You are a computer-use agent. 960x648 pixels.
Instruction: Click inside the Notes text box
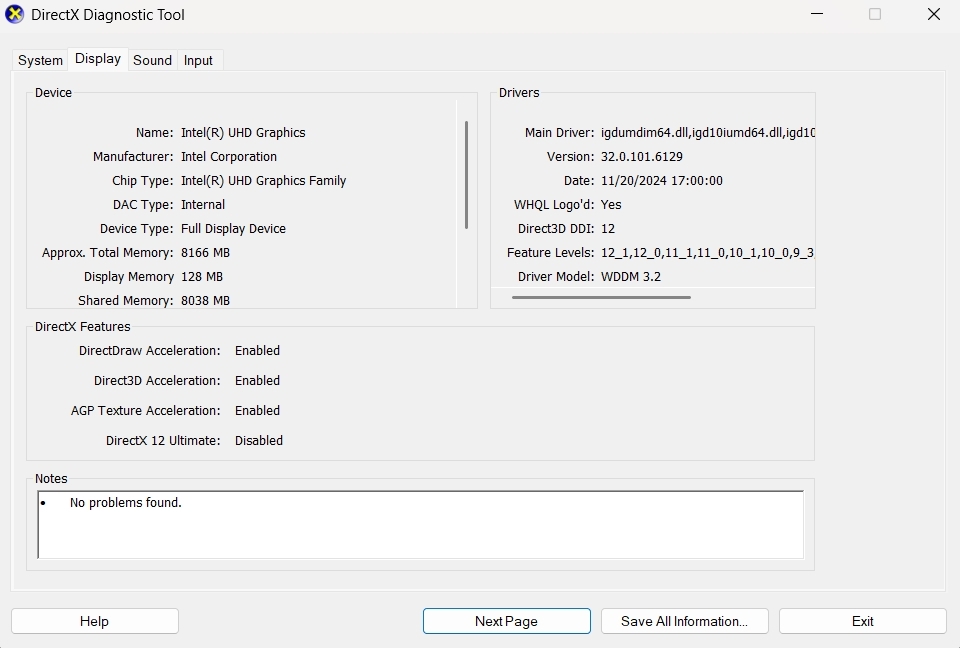point(420,525)
